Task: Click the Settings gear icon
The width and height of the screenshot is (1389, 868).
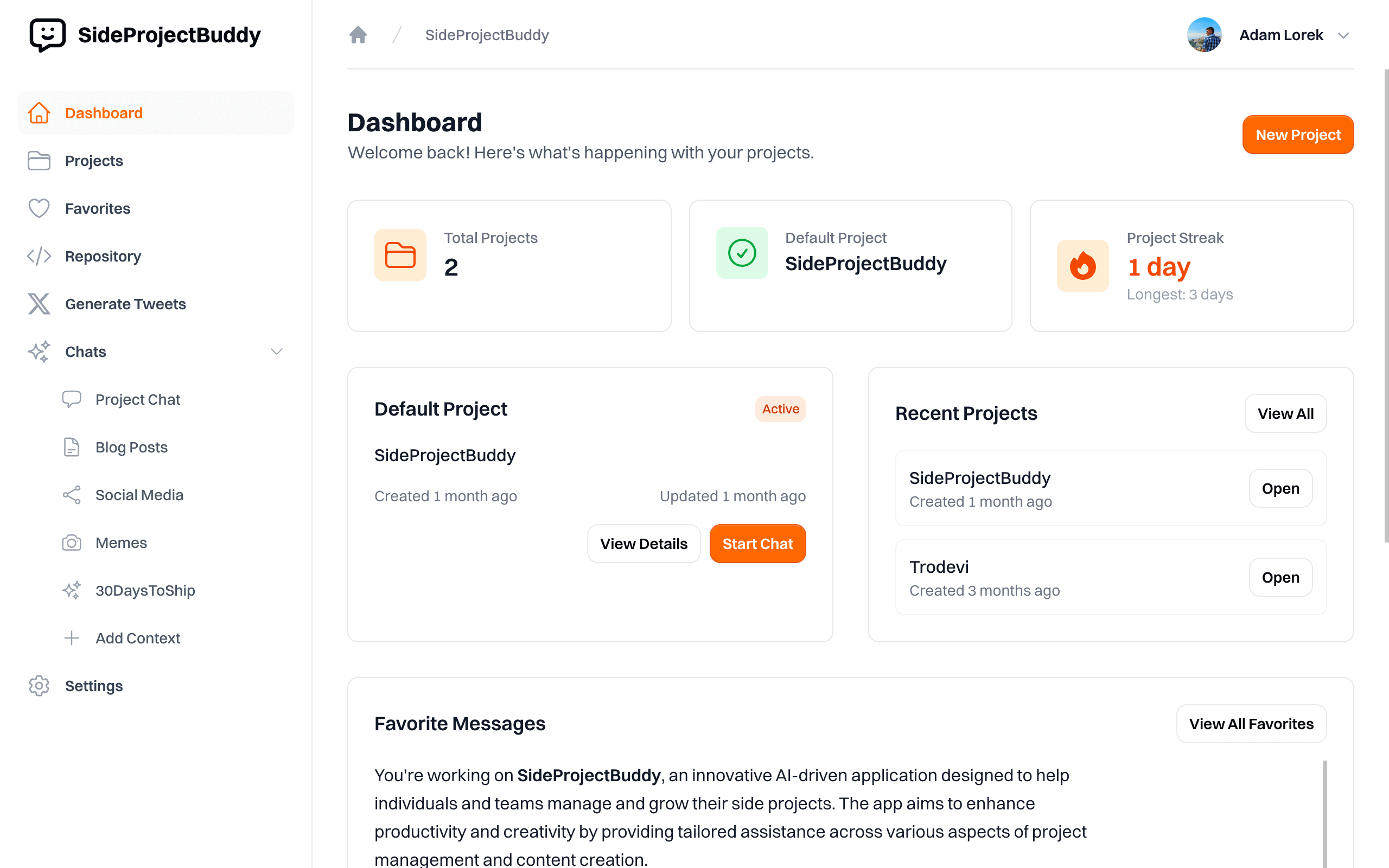Action: tap(39, 685)
